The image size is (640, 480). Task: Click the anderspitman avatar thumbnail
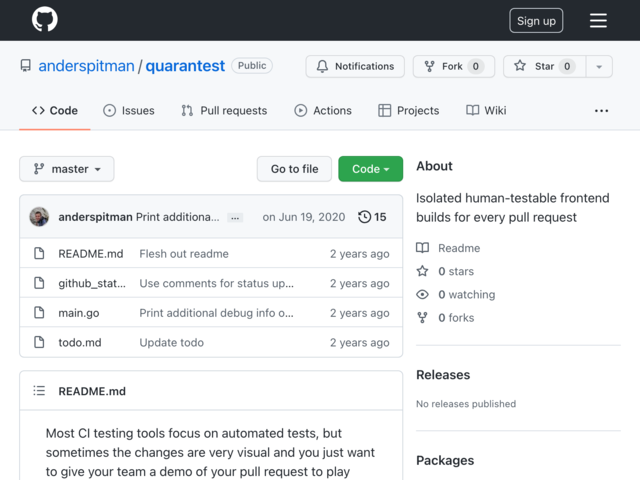coord(39,217)
